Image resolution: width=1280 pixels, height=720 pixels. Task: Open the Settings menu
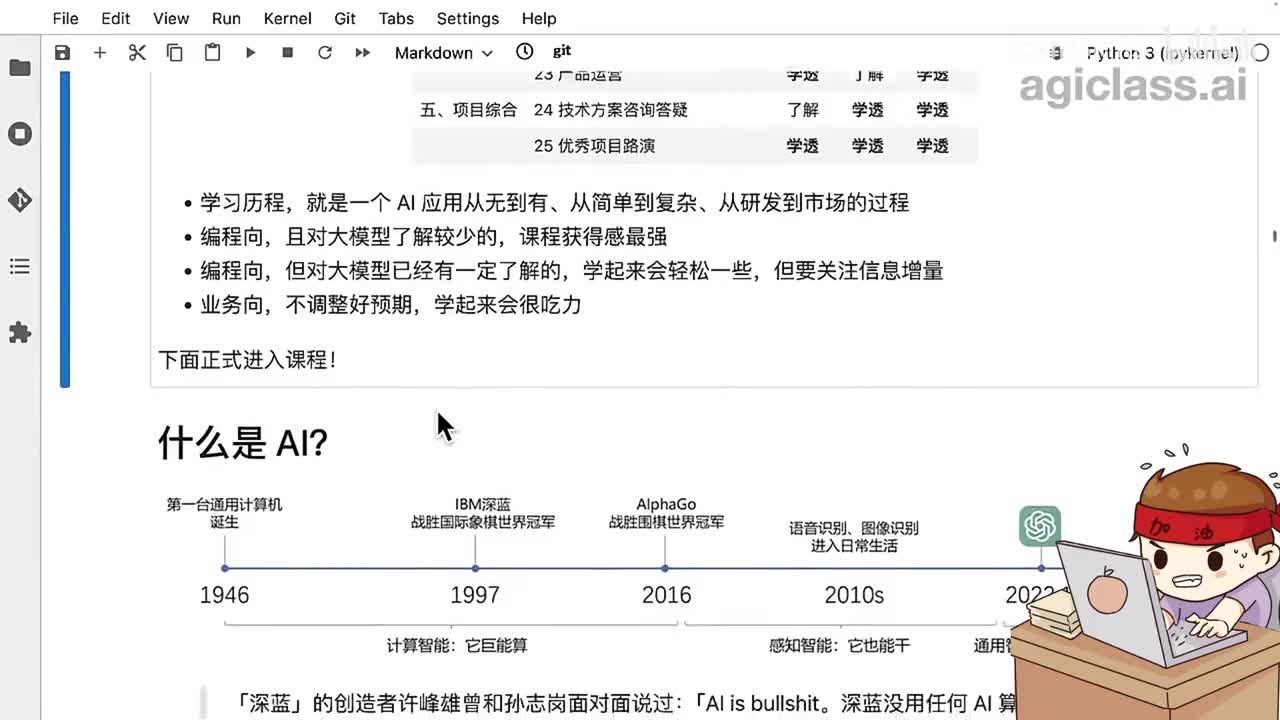coord(467,18)
